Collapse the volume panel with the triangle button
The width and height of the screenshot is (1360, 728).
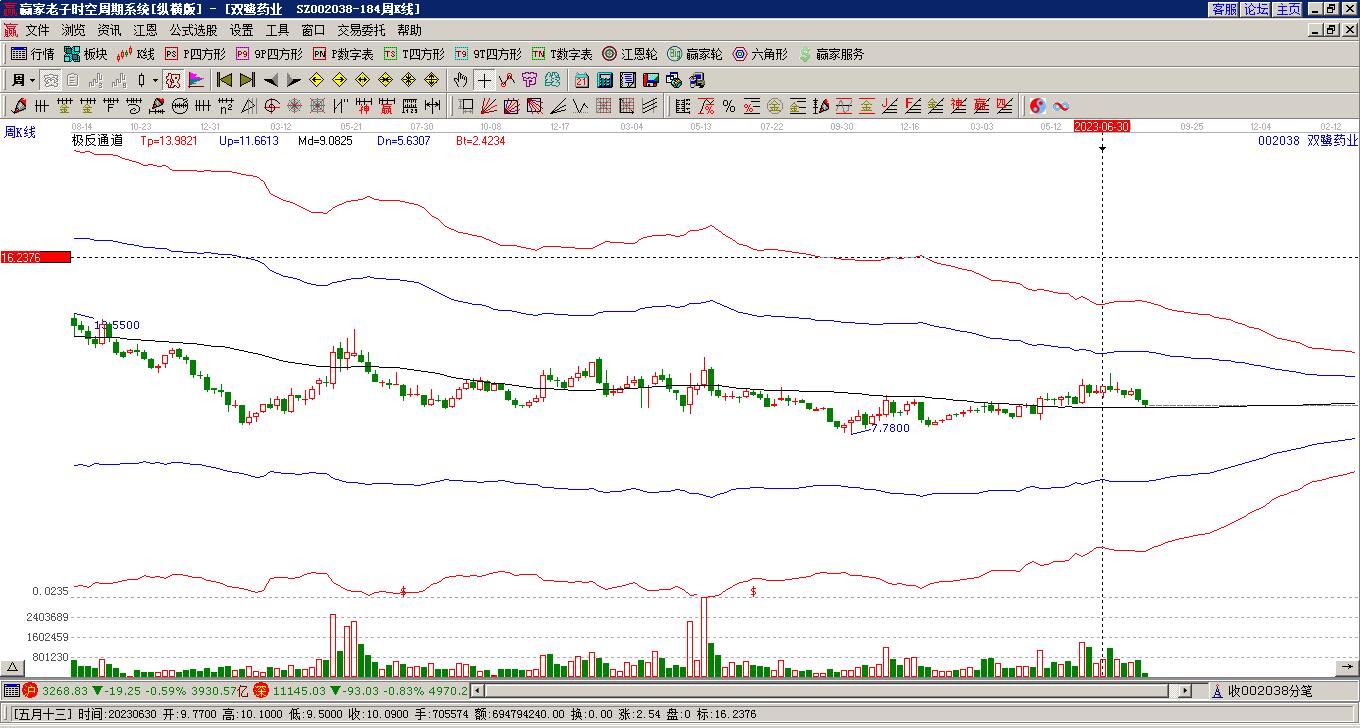pyautogui.click(x=12, y=667)
